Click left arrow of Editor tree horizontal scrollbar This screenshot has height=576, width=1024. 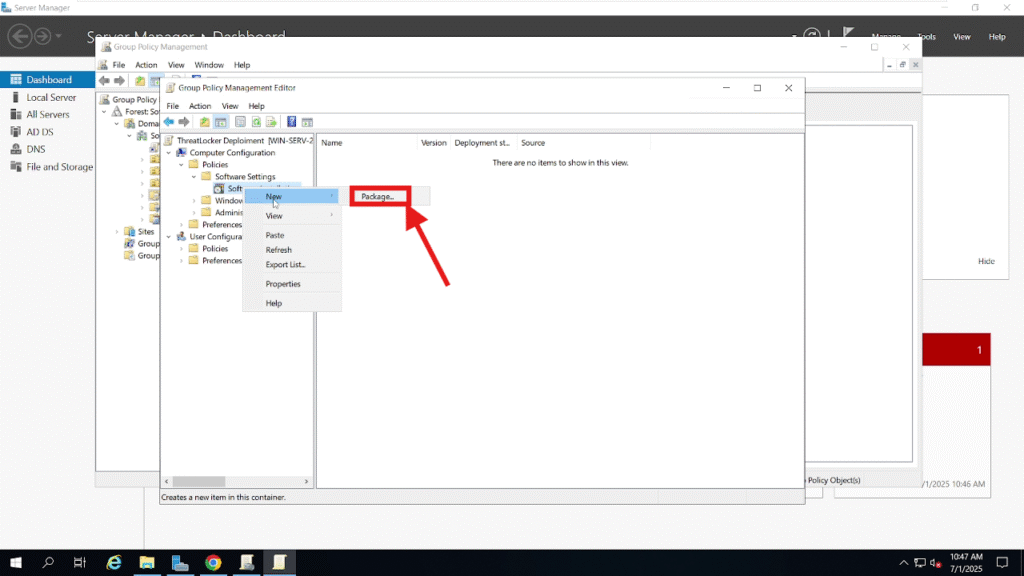pos(167,481)
